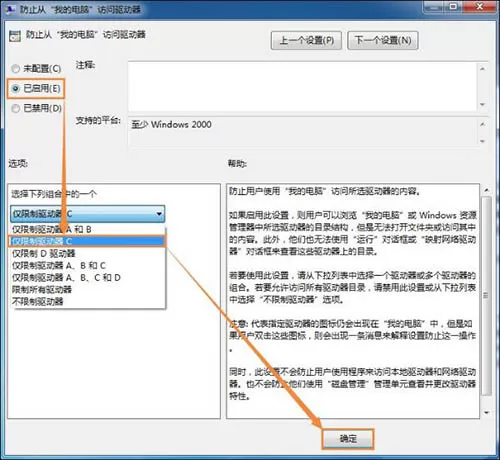Close the policy dialog window

[x=480, y=7]
